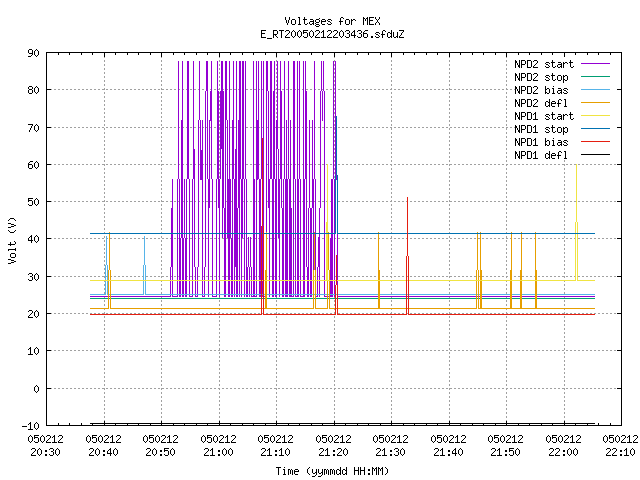The width and height of the screenshot is (640, 480).
Task: Click the orange spike near 21:27
Action: click(x=379, y=269)
